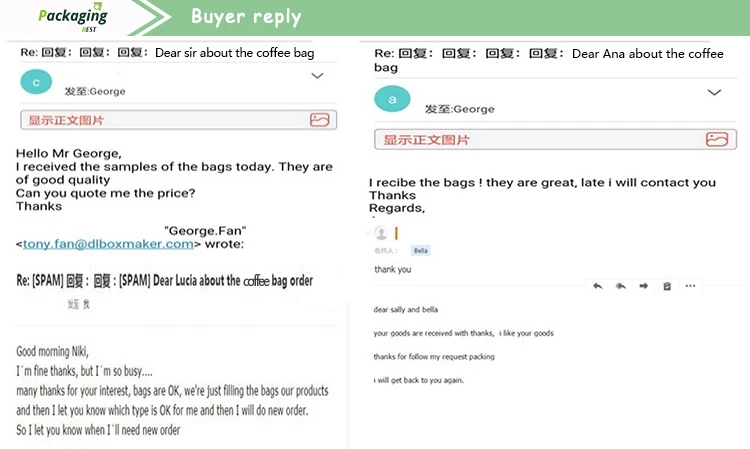750x449 pixels.
Task: Expand details chevron on right email header
Action: [x=714, y=92]
